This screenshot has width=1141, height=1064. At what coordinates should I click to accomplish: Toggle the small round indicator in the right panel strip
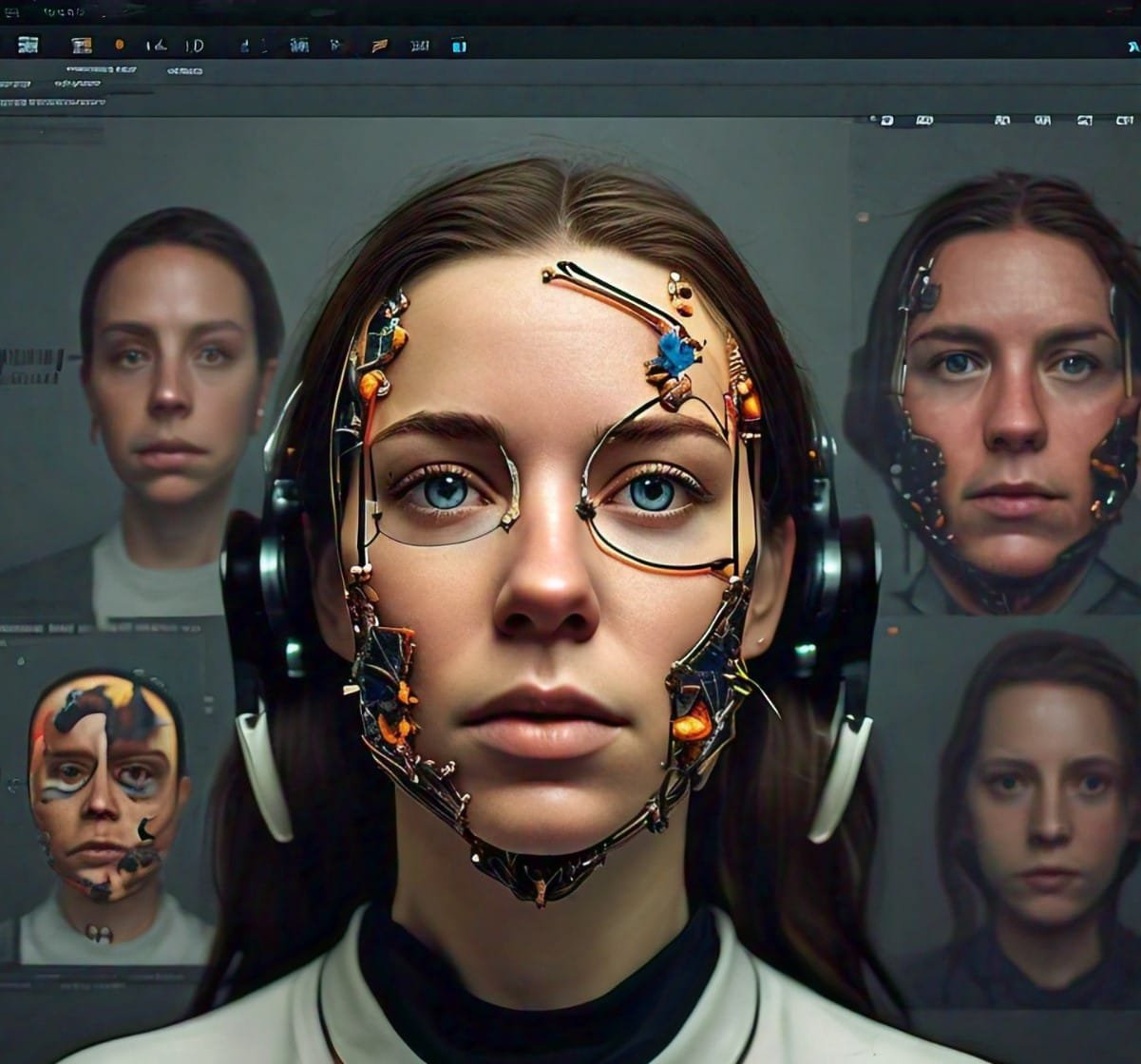872,119
